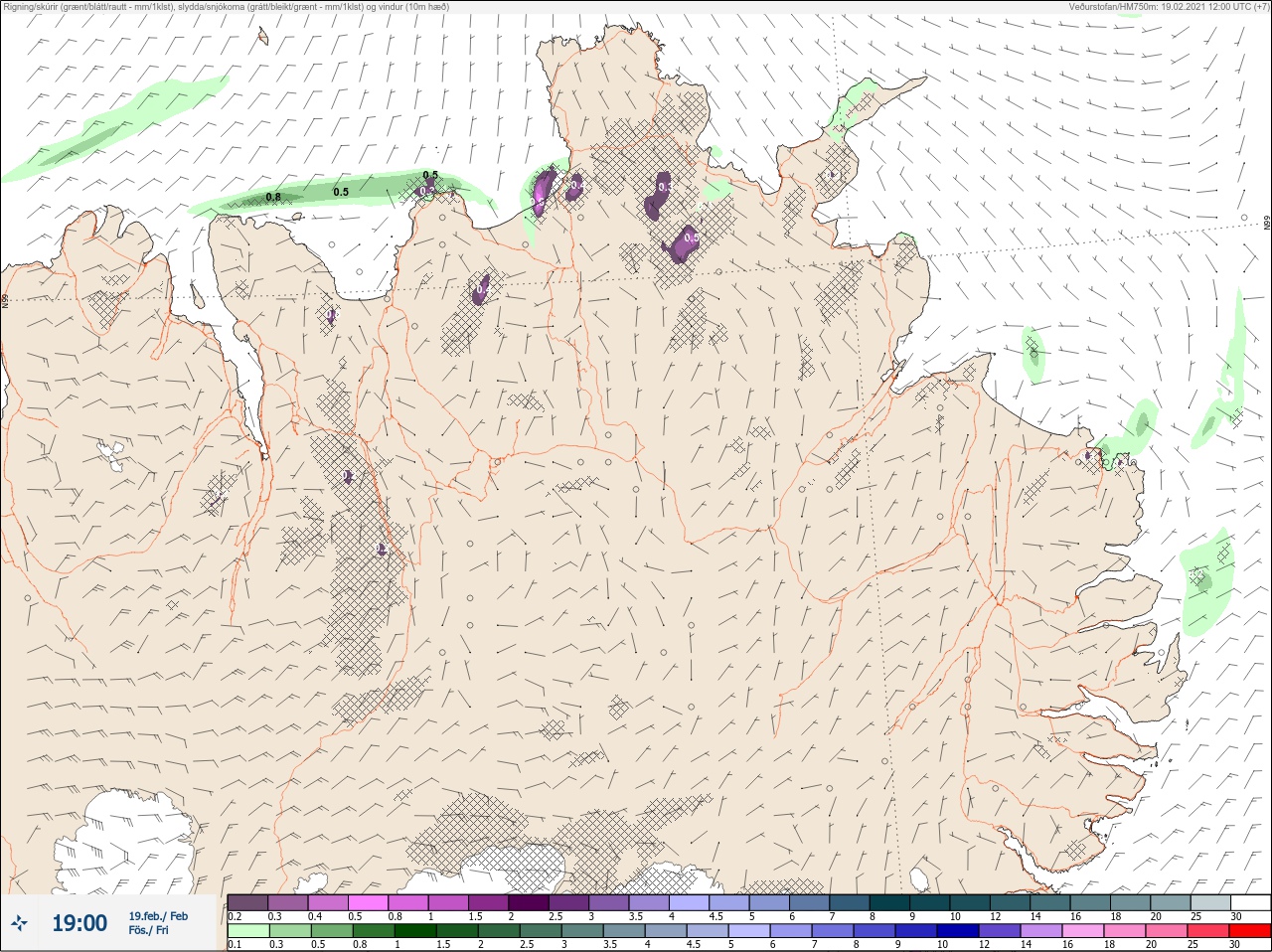Select the light pink 16 swatch in the green scale
Image resolution: width=1272 pixels, height=952 pixels.
click(x=1083, y=931)
